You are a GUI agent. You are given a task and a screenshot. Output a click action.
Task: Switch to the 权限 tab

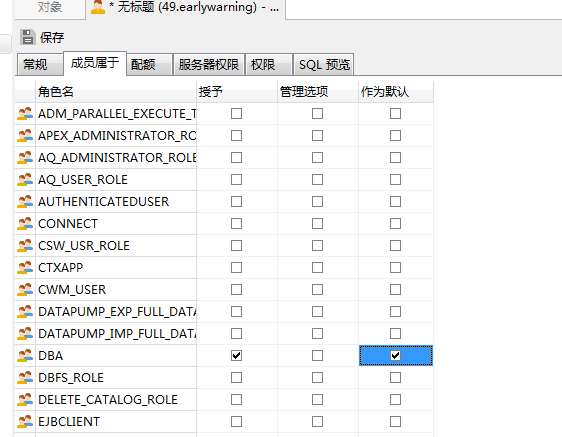coord(269,65)
